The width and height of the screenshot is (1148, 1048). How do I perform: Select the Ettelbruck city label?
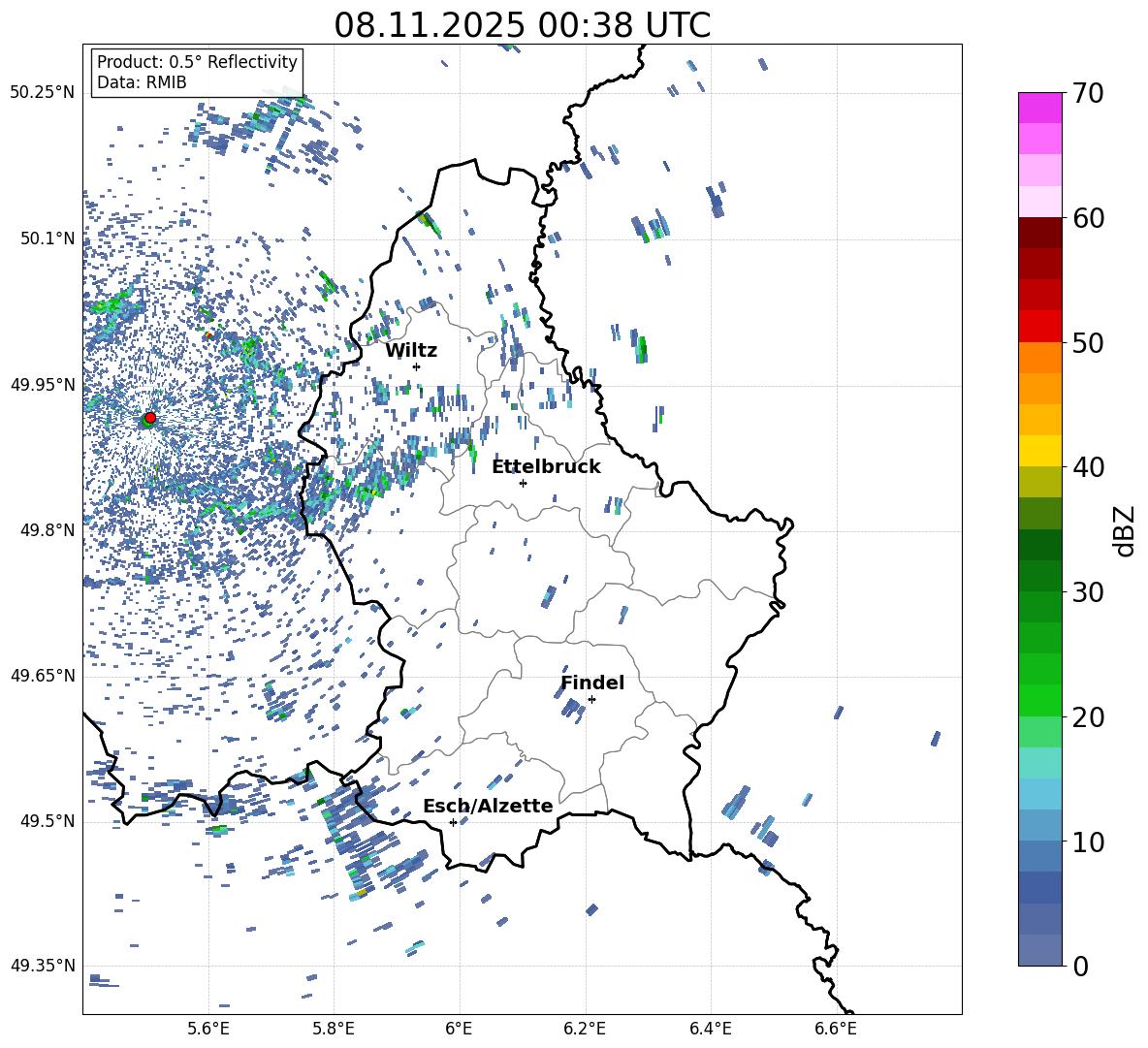pyautogui.click(x=546, y=466)
